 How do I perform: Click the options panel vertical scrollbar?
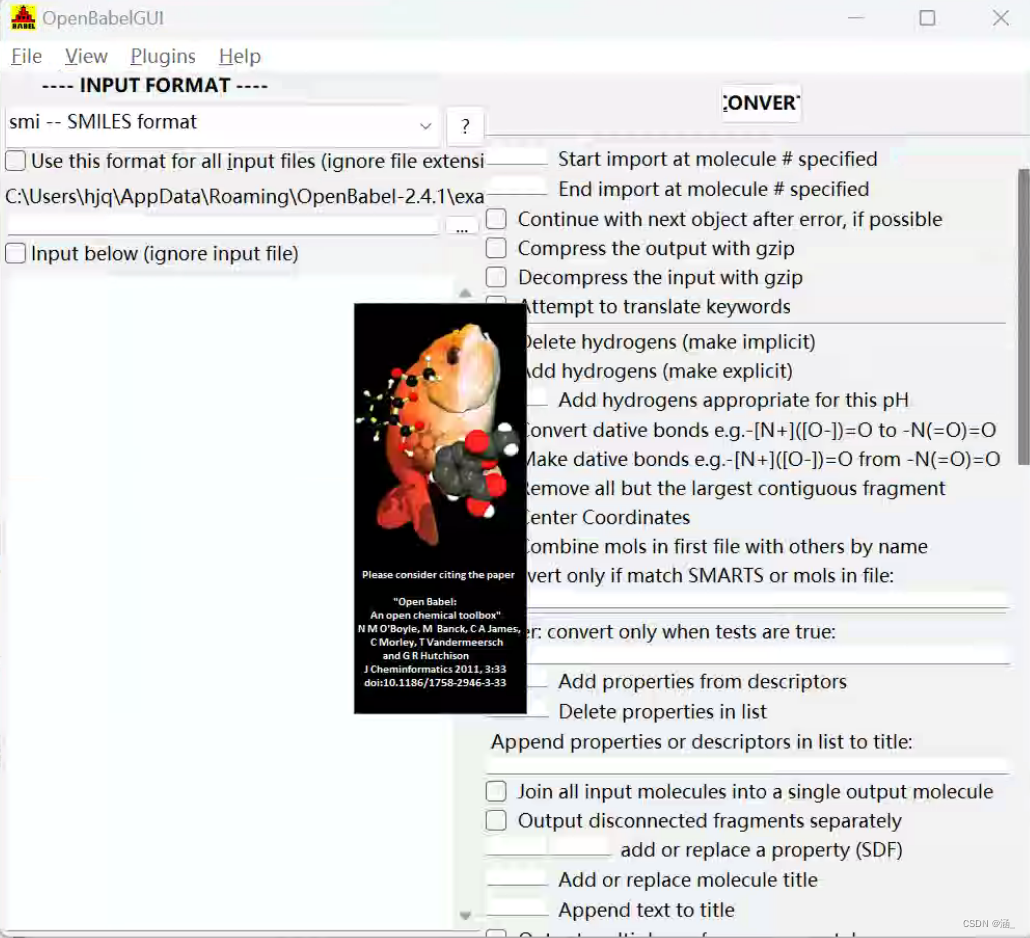click(x=1023, y=317)
